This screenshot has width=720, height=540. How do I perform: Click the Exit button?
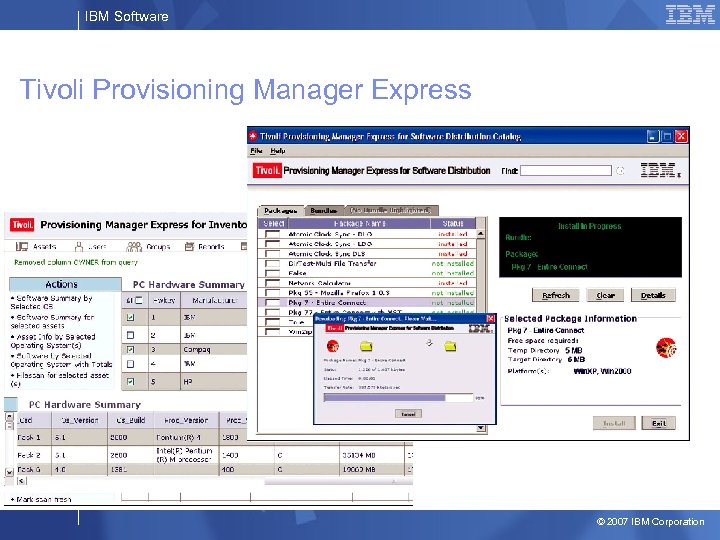pos(658,423)
